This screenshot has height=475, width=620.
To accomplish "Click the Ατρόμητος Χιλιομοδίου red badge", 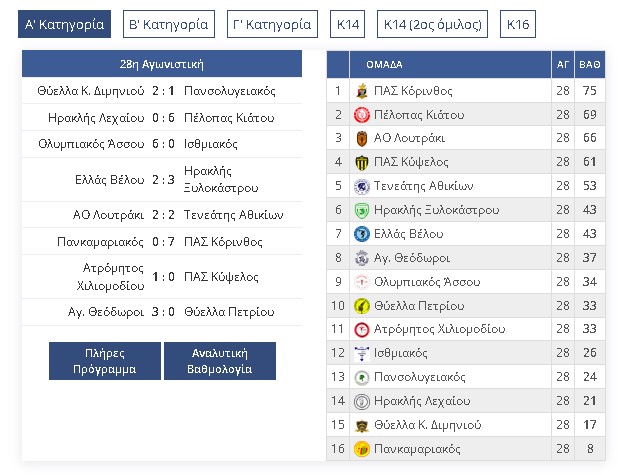I will click(362, 329).
